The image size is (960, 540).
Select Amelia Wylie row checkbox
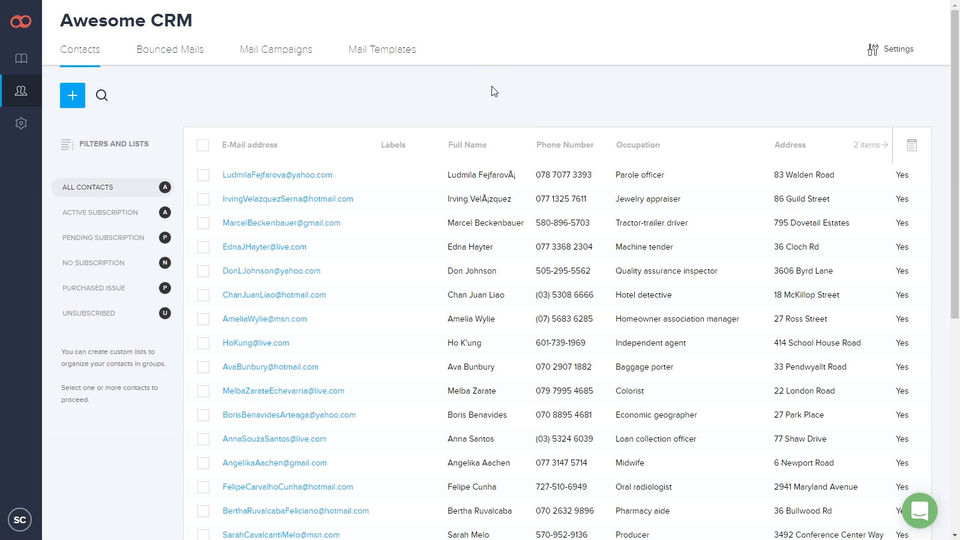pyautogui.click(x=203, y=319)
